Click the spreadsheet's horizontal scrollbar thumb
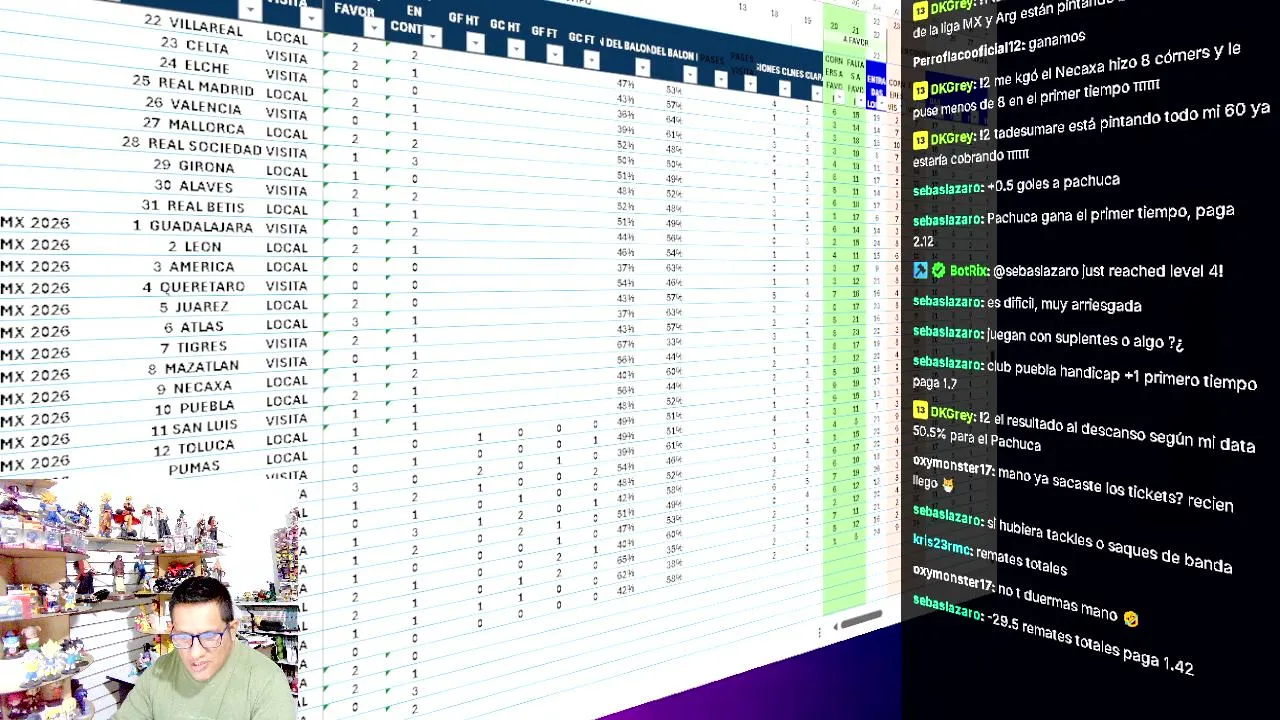 (x=862, y=620)
